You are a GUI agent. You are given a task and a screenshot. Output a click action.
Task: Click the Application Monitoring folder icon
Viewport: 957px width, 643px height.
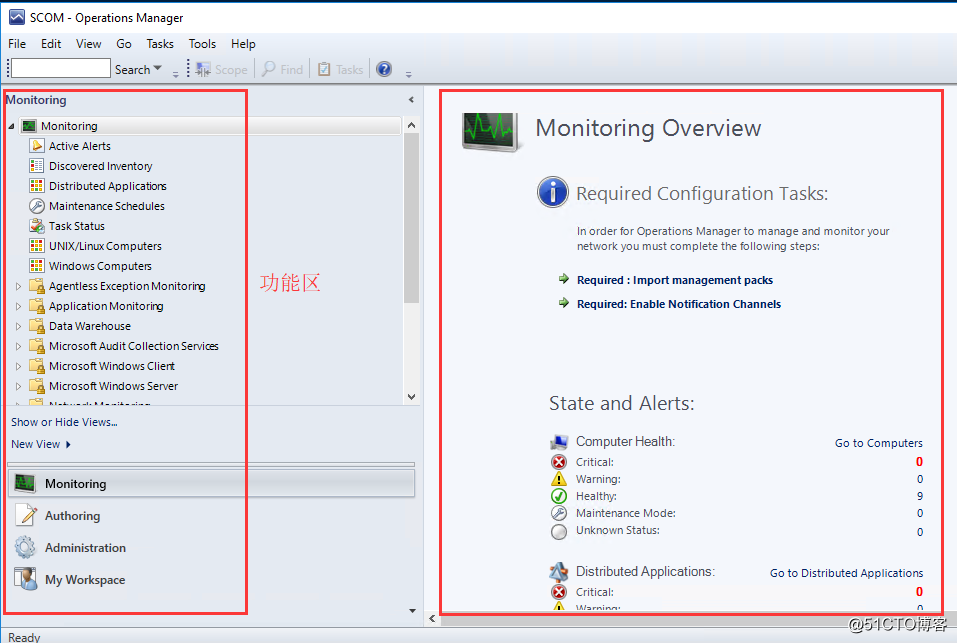coord(37,306)
